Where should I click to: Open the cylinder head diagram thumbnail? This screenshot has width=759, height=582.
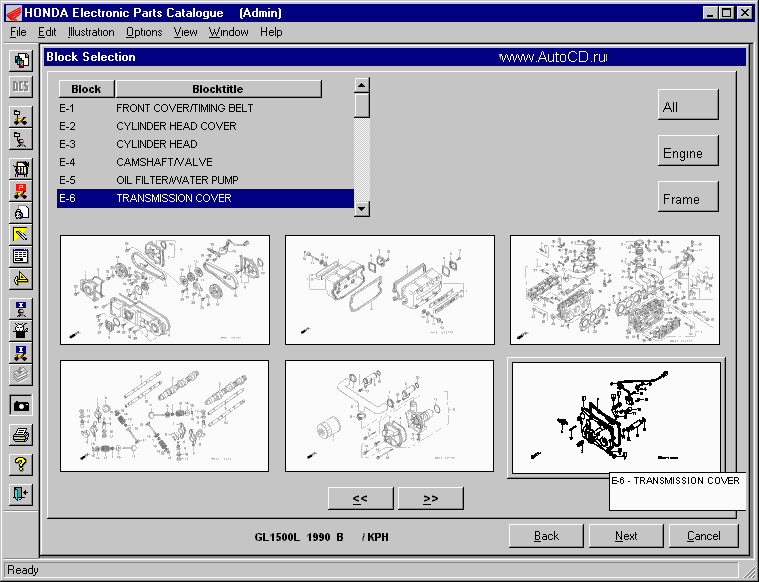pyautogui.click(x=615, y=290)
